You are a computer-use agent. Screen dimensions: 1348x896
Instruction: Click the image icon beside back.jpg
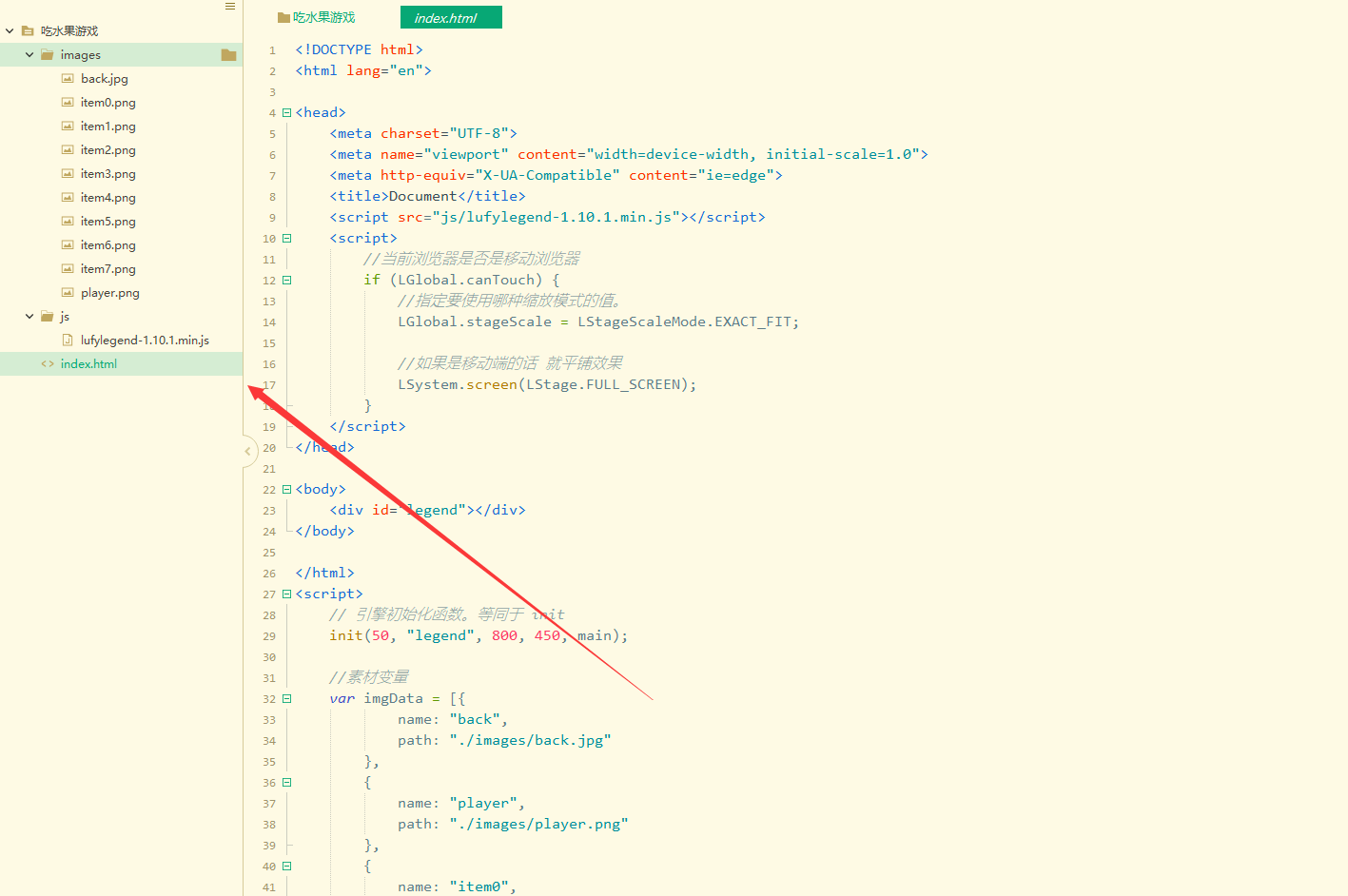click(68, 79)
